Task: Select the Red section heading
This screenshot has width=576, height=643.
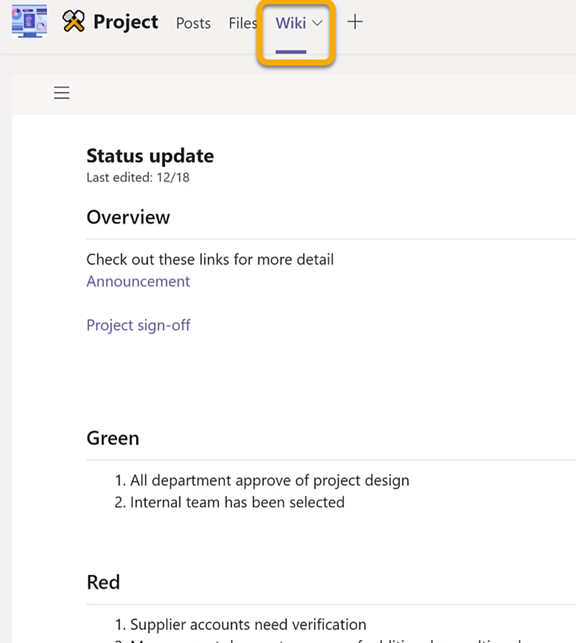Action: [x=103, y=582]
